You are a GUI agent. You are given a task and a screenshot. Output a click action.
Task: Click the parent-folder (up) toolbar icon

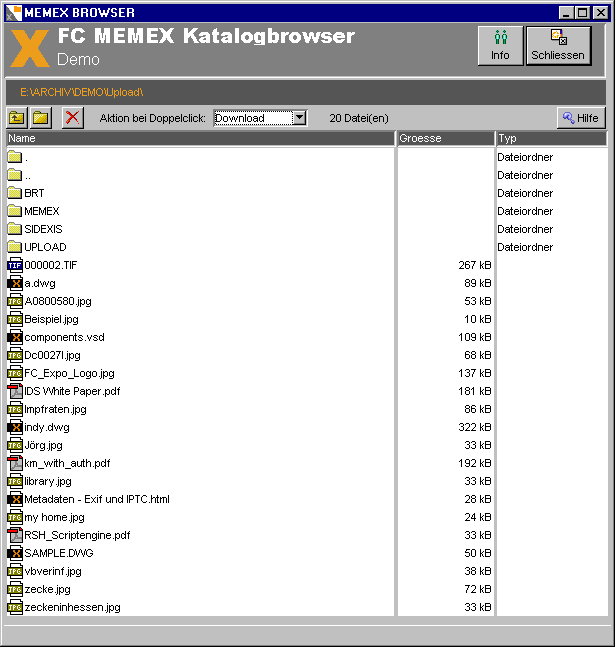point(17,118)
